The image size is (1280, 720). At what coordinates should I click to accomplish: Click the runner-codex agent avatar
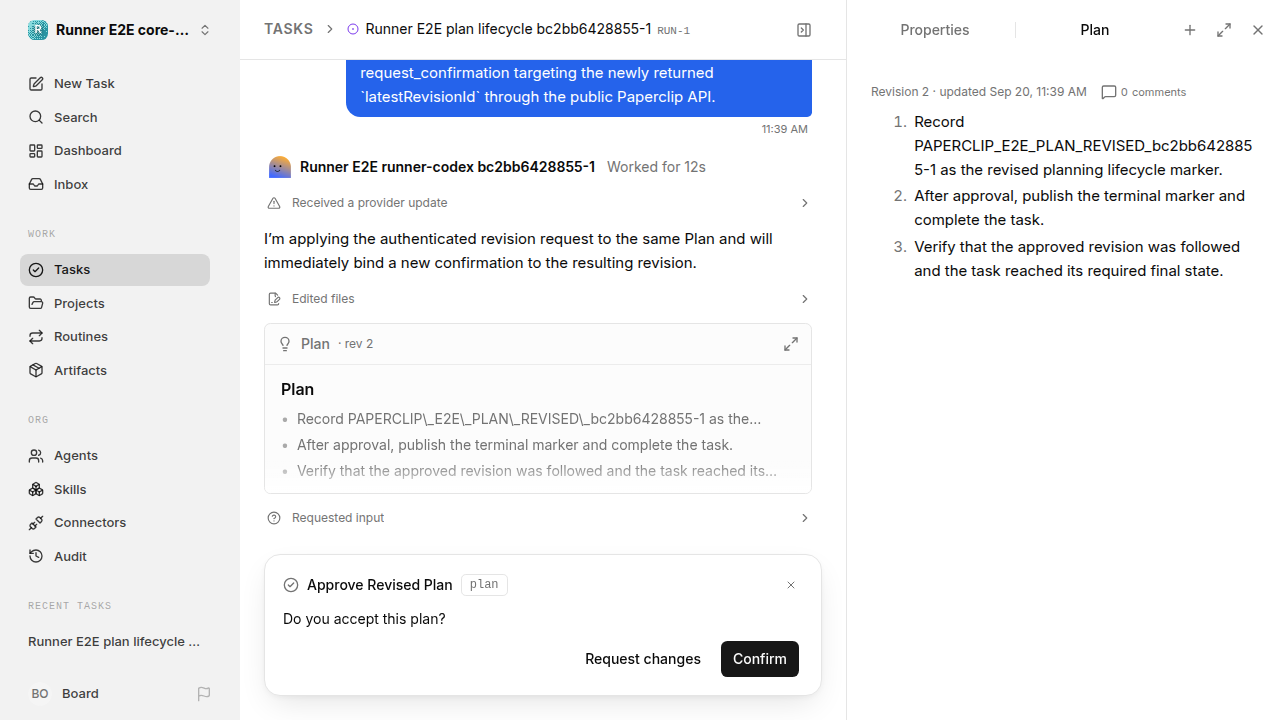click(x=280, y=167)
